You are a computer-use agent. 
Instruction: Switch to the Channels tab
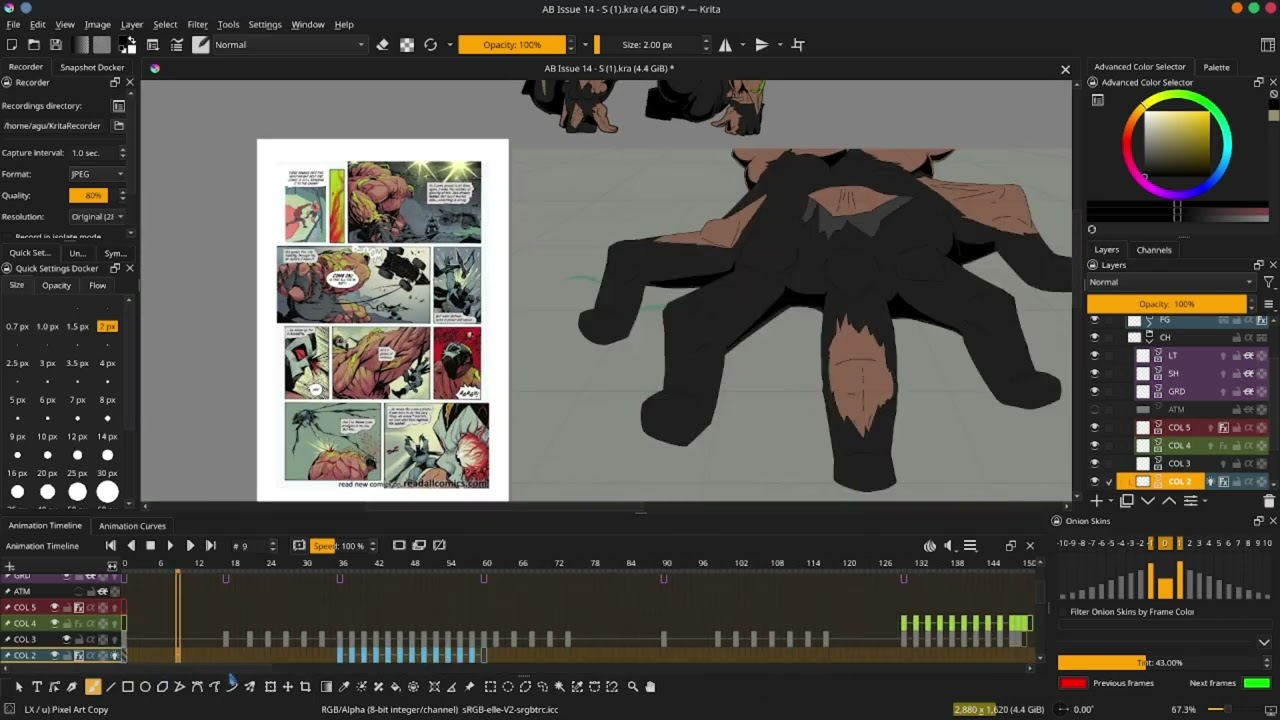coord(1154,250)
